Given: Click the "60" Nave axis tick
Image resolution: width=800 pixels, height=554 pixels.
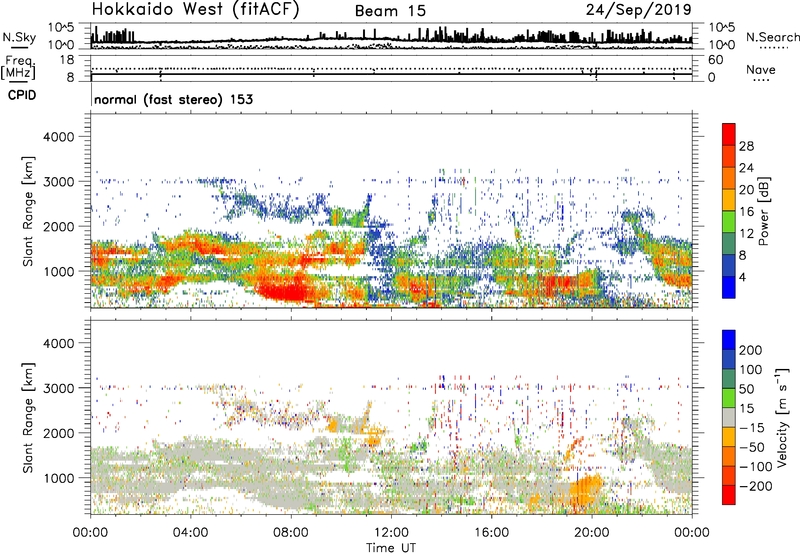Looking at the screenshot, I should click(x=715, y=60).
